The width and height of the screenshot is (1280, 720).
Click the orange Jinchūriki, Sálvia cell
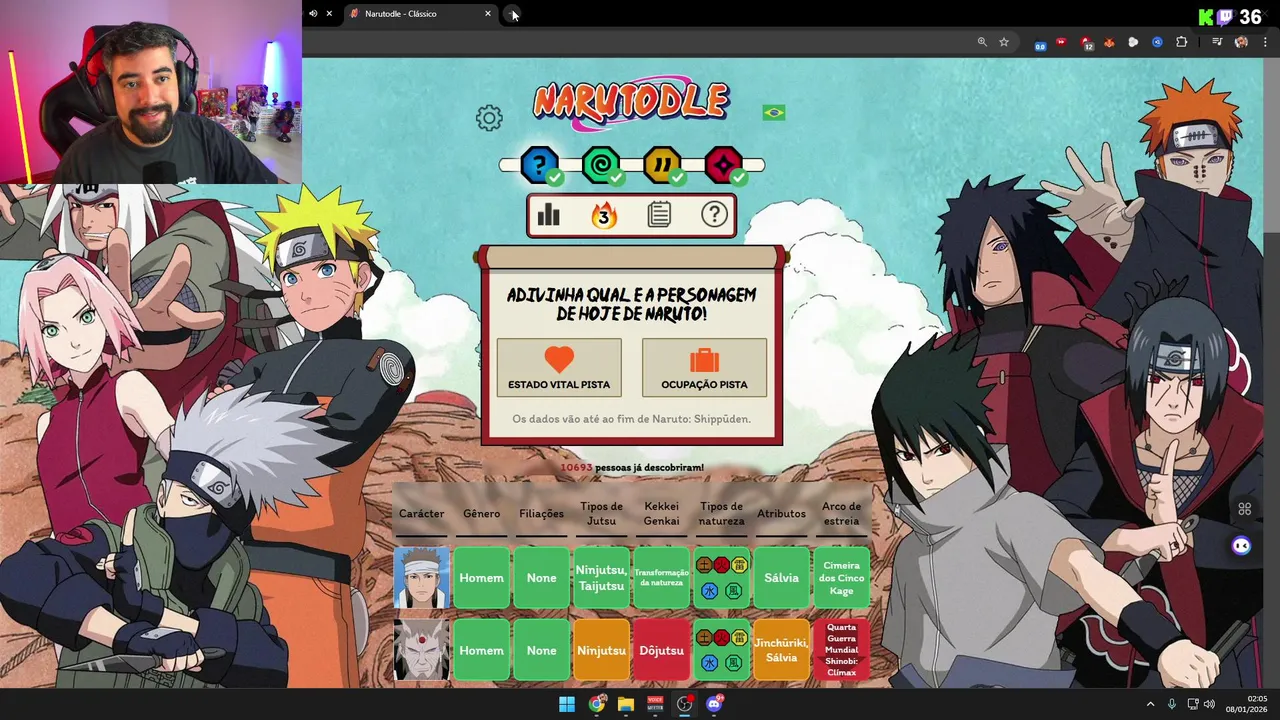(781, 650)
